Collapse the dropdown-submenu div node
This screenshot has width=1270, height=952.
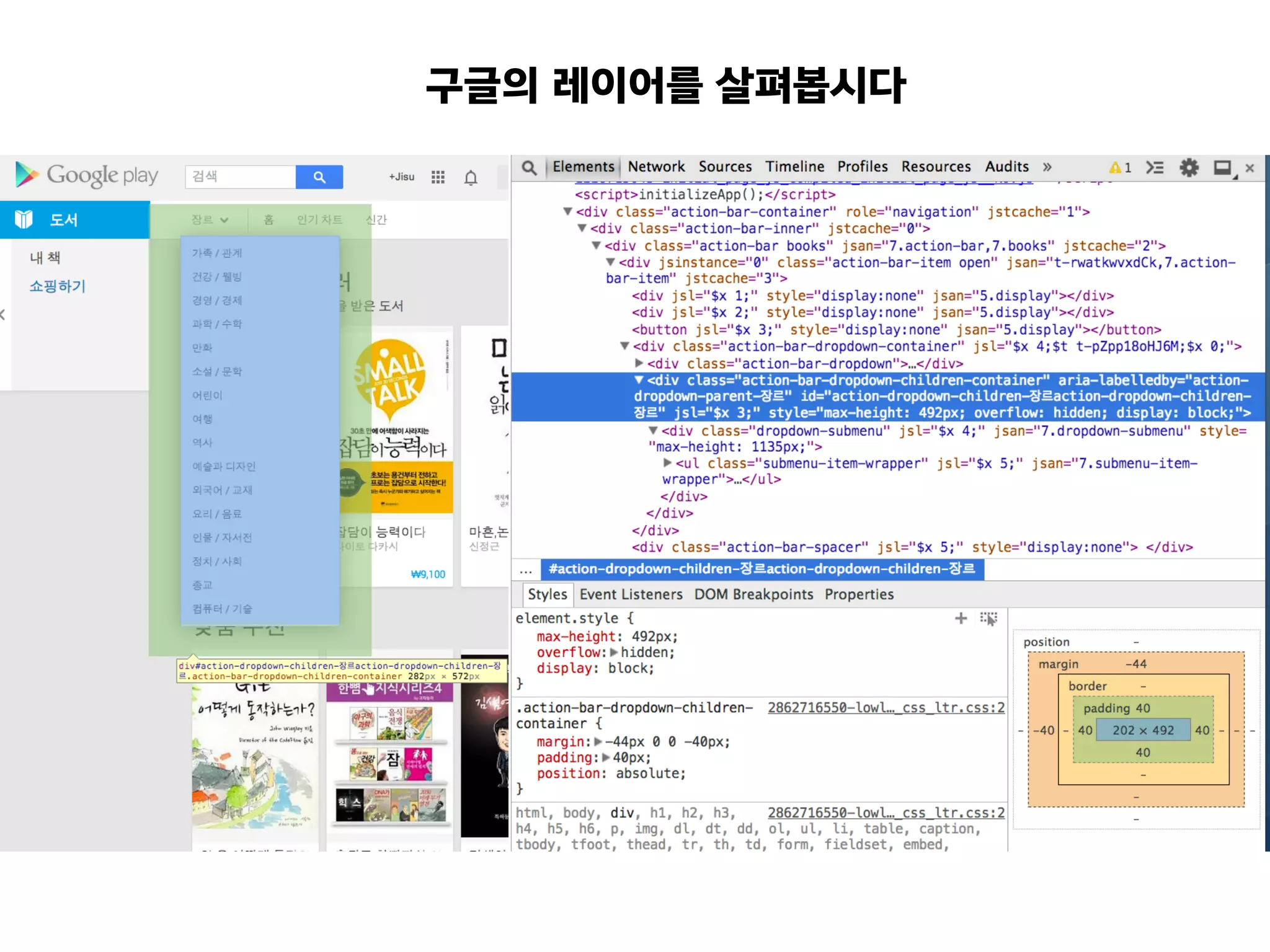tap(653, 431)
